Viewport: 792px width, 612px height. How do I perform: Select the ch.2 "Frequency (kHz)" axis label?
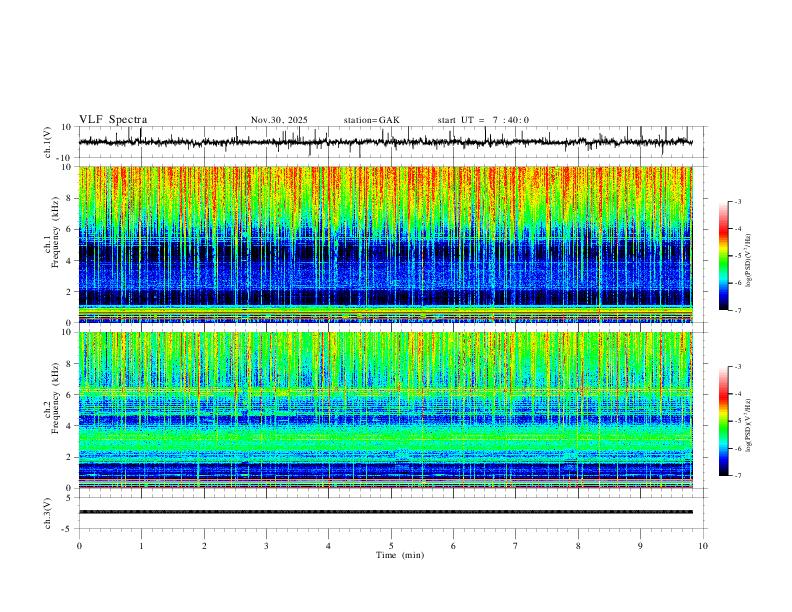(x=56, y=398)
